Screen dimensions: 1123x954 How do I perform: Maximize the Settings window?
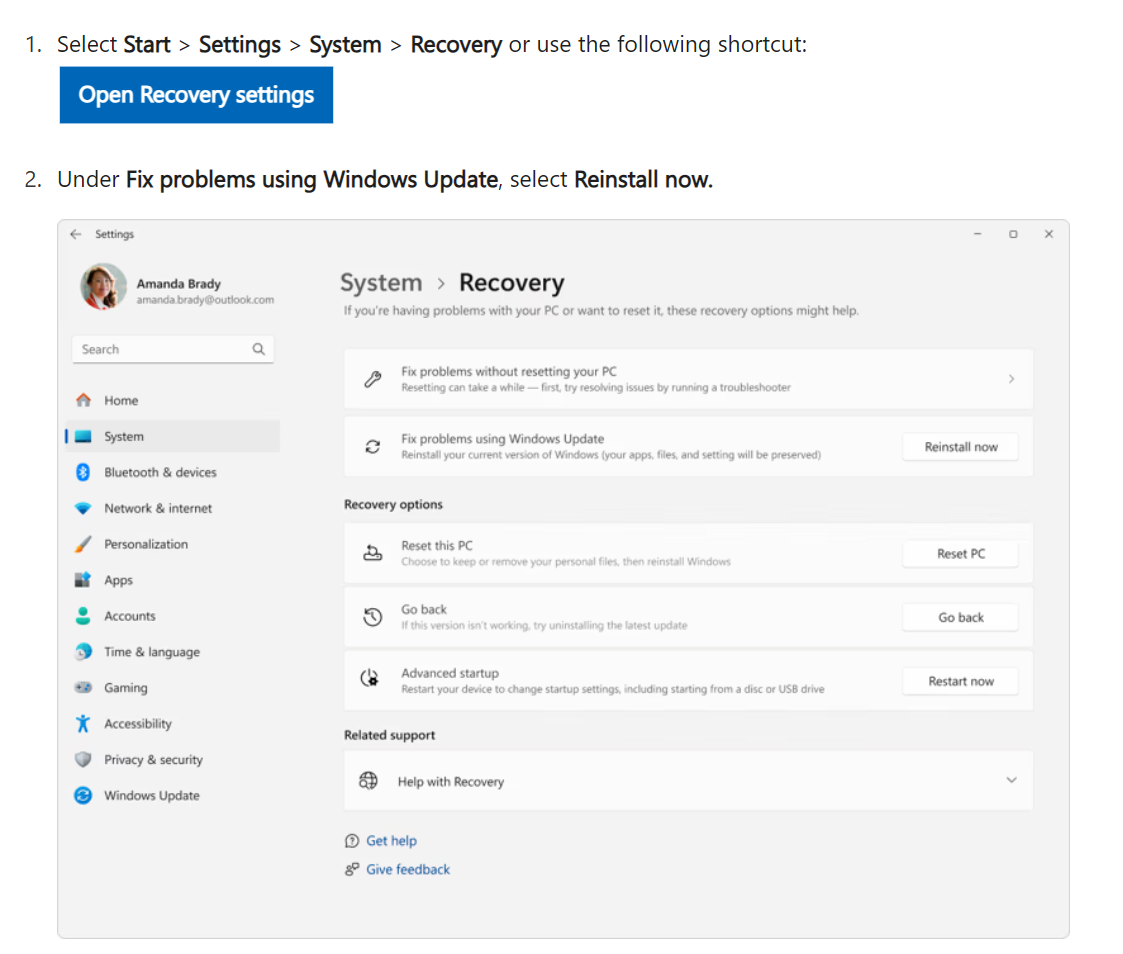coord(1013,234)
